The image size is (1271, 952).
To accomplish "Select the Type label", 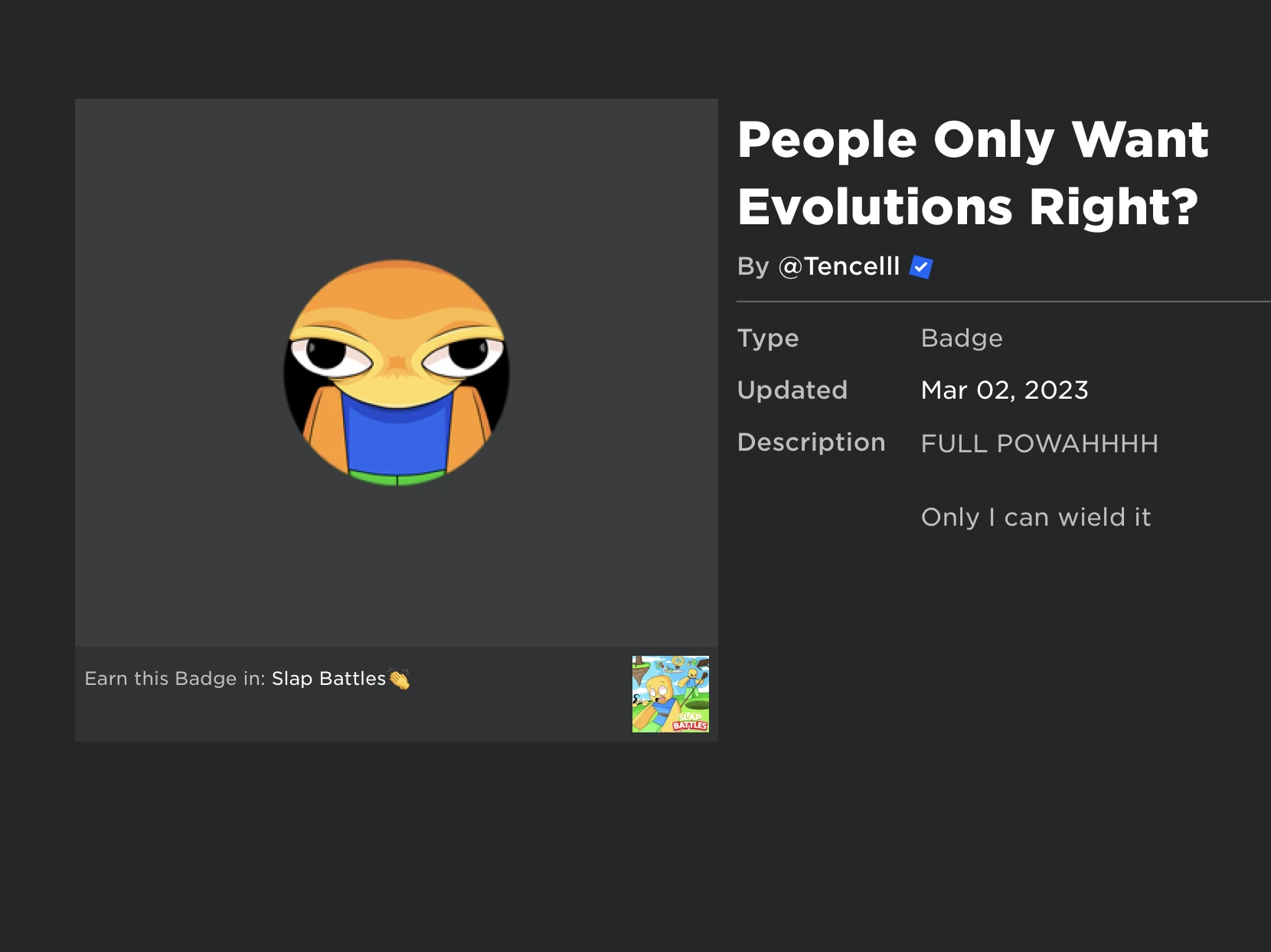I will pos(768,339).
